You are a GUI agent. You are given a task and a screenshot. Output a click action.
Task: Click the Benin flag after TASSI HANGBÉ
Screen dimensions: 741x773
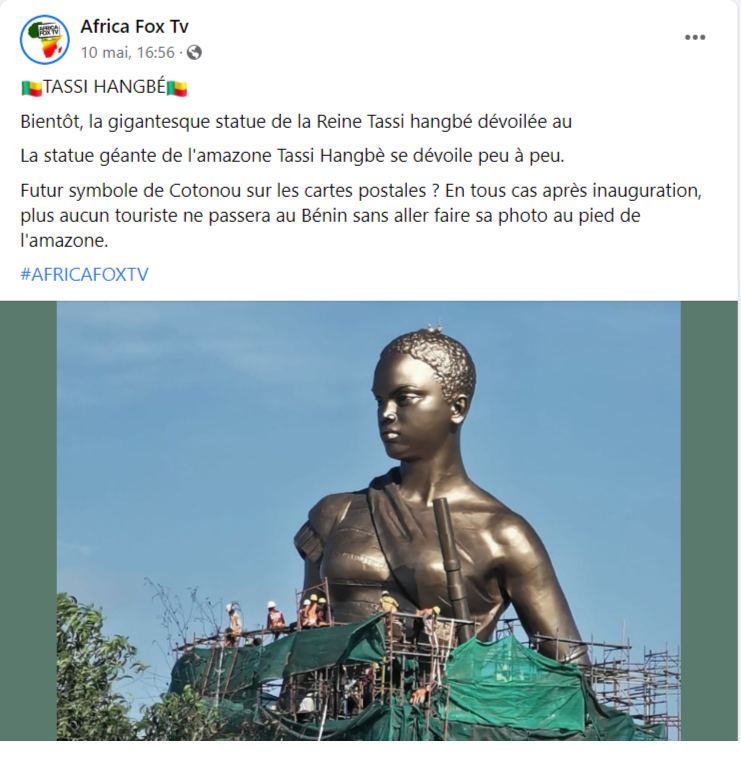click(177, 88)
